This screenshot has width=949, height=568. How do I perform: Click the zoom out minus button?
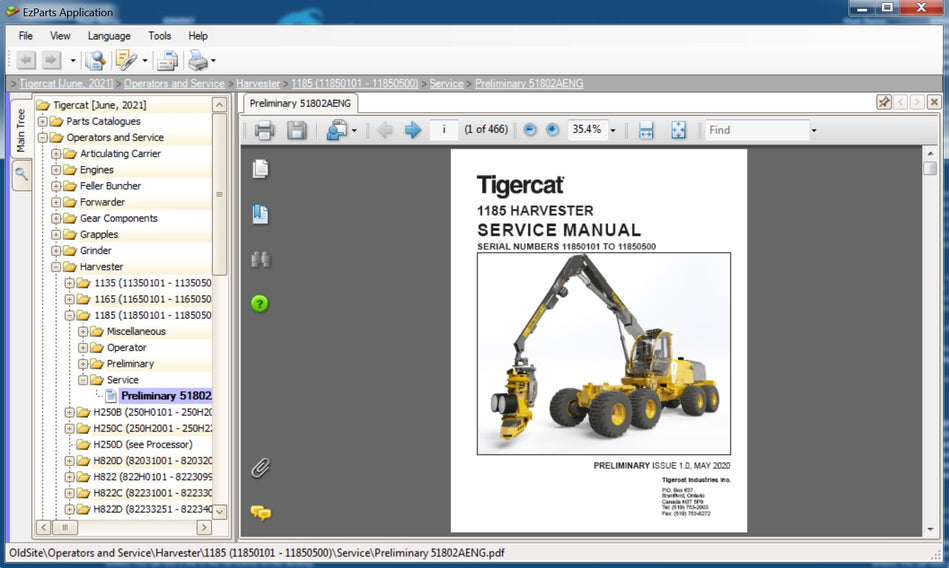[530, 130]
